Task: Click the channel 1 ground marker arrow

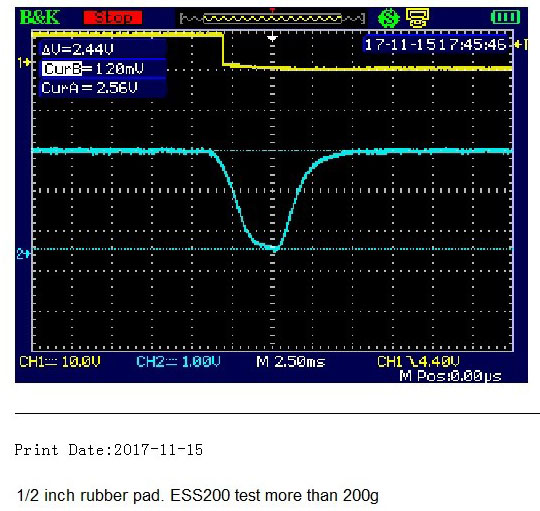Action: (x=24, y=63)
